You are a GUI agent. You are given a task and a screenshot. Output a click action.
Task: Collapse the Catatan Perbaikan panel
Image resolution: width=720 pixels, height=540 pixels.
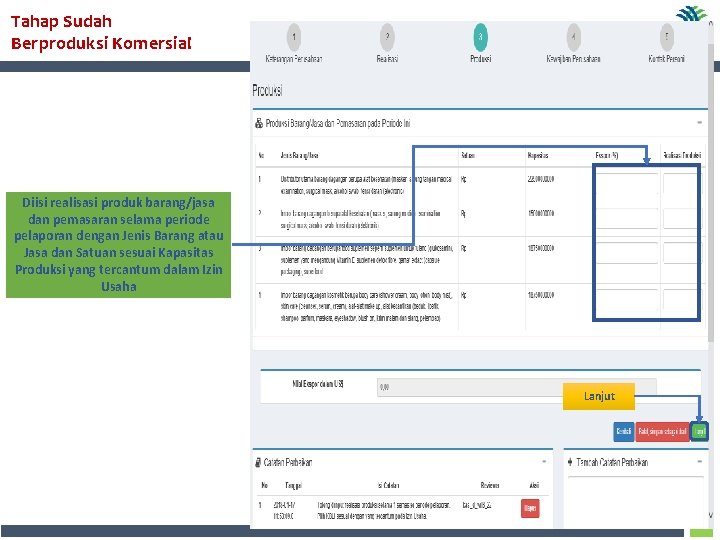(544, 461)
